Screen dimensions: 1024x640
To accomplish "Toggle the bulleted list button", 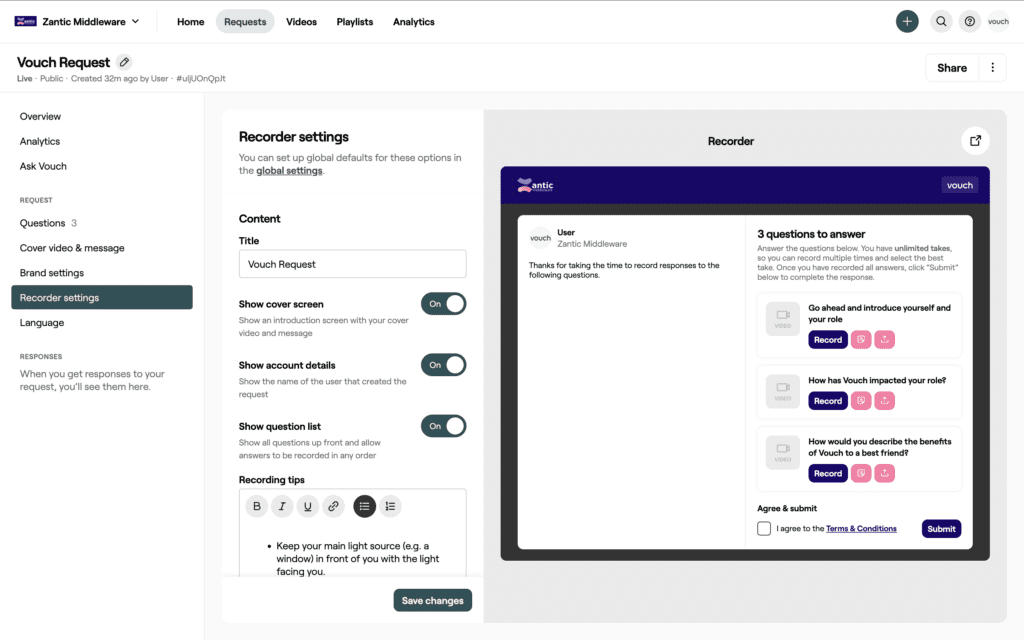I will tap(364, 506).
